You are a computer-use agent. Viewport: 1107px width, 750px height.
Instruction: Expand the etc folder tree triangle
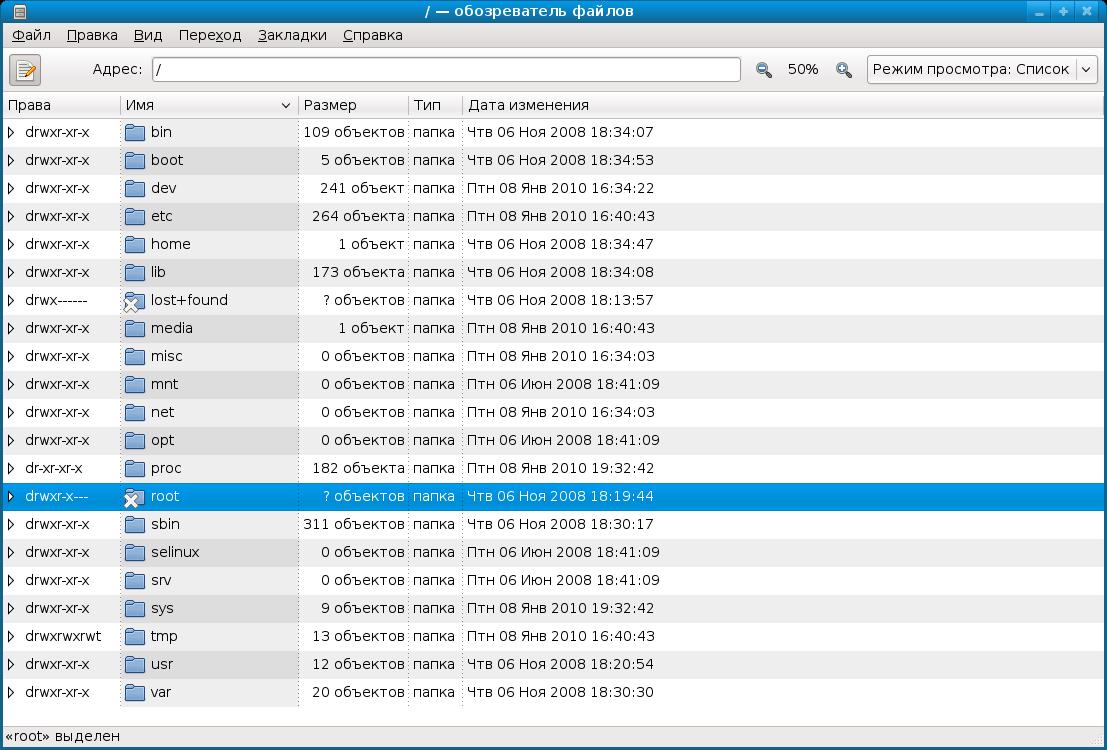pyautogui.click(x=11, y=216)
